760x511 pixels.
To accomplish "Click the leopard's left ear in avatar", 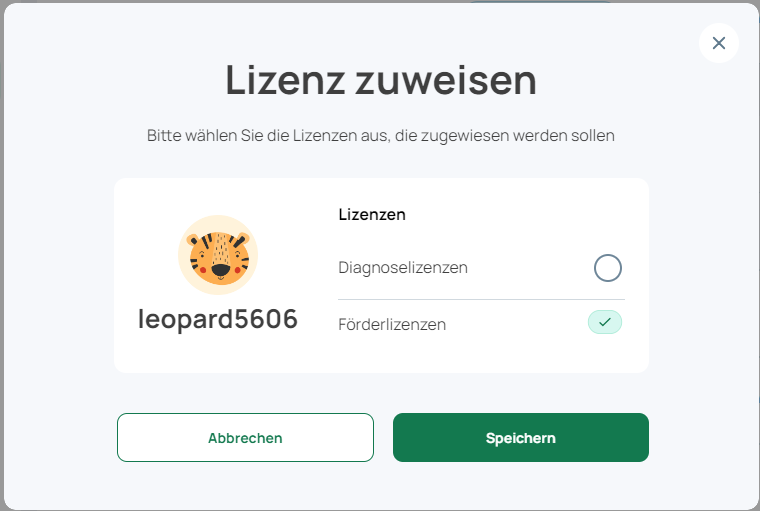I will coord(193,240).
